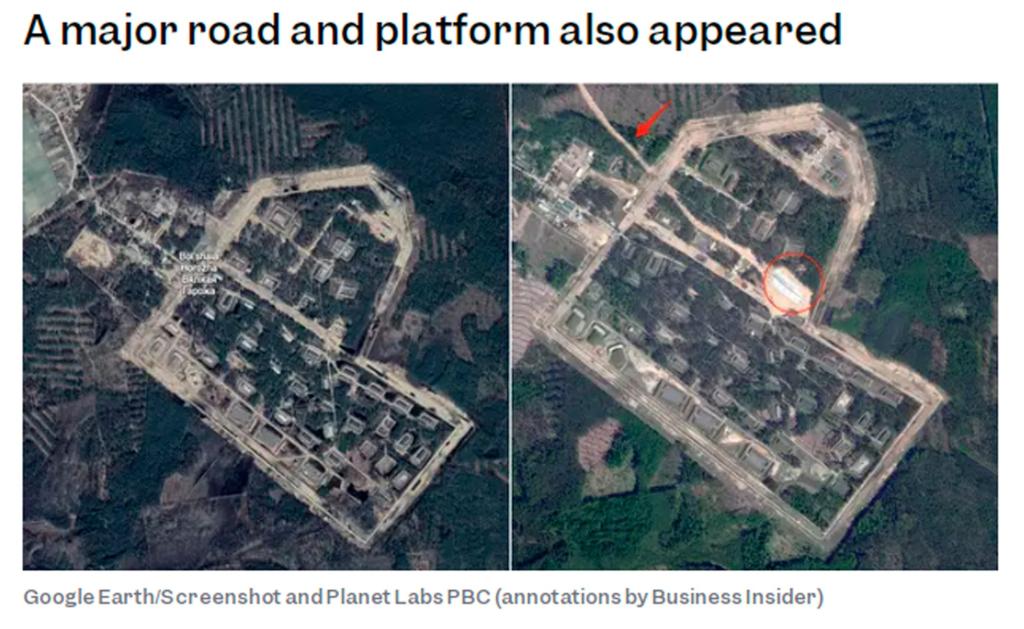
Task: Click the red circle around the platform
Action: (x=793, y=283)
